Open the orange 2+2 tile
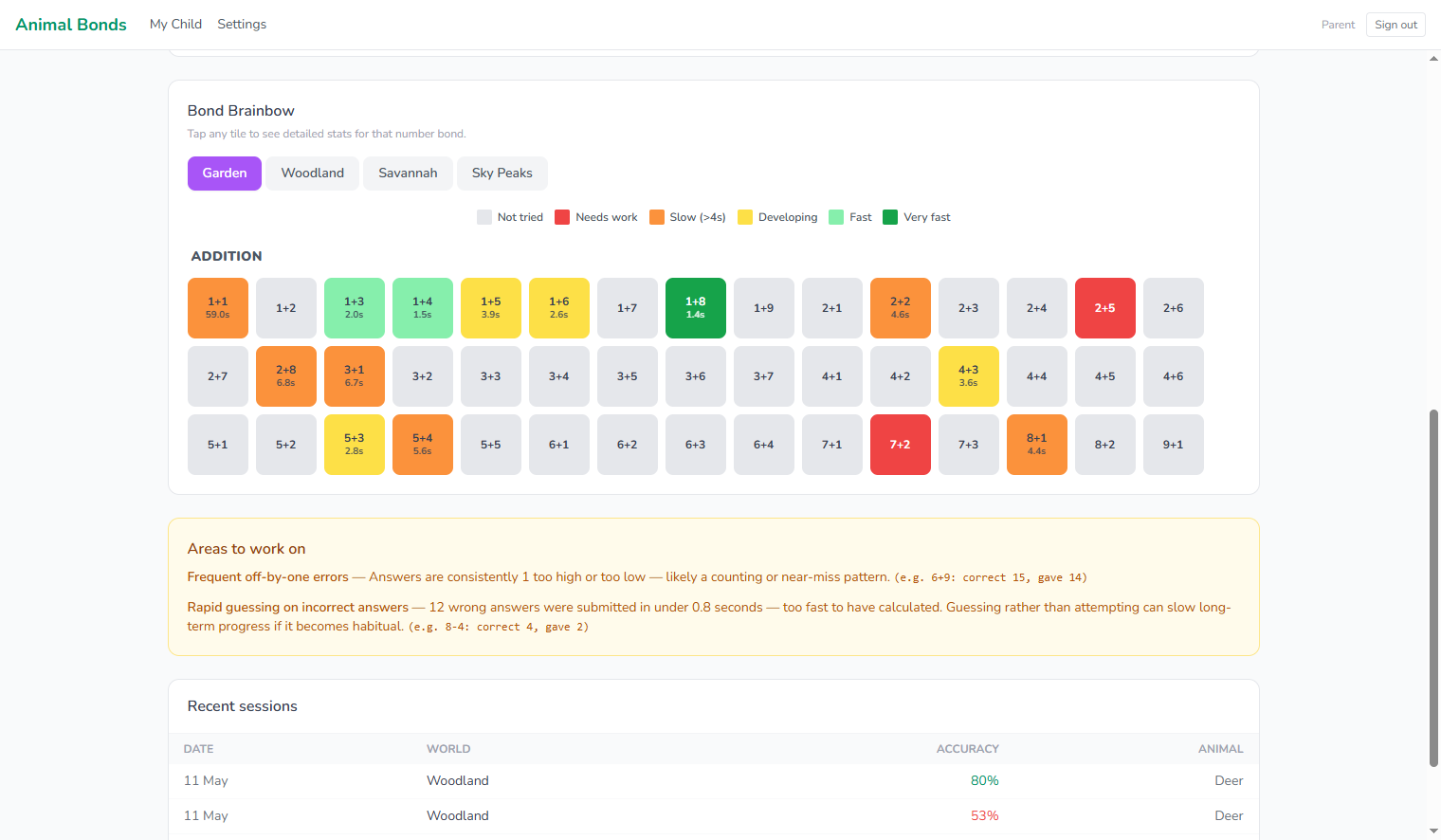Image resolution: width=1441 pixels, height=840 pixels. (901, 308)
